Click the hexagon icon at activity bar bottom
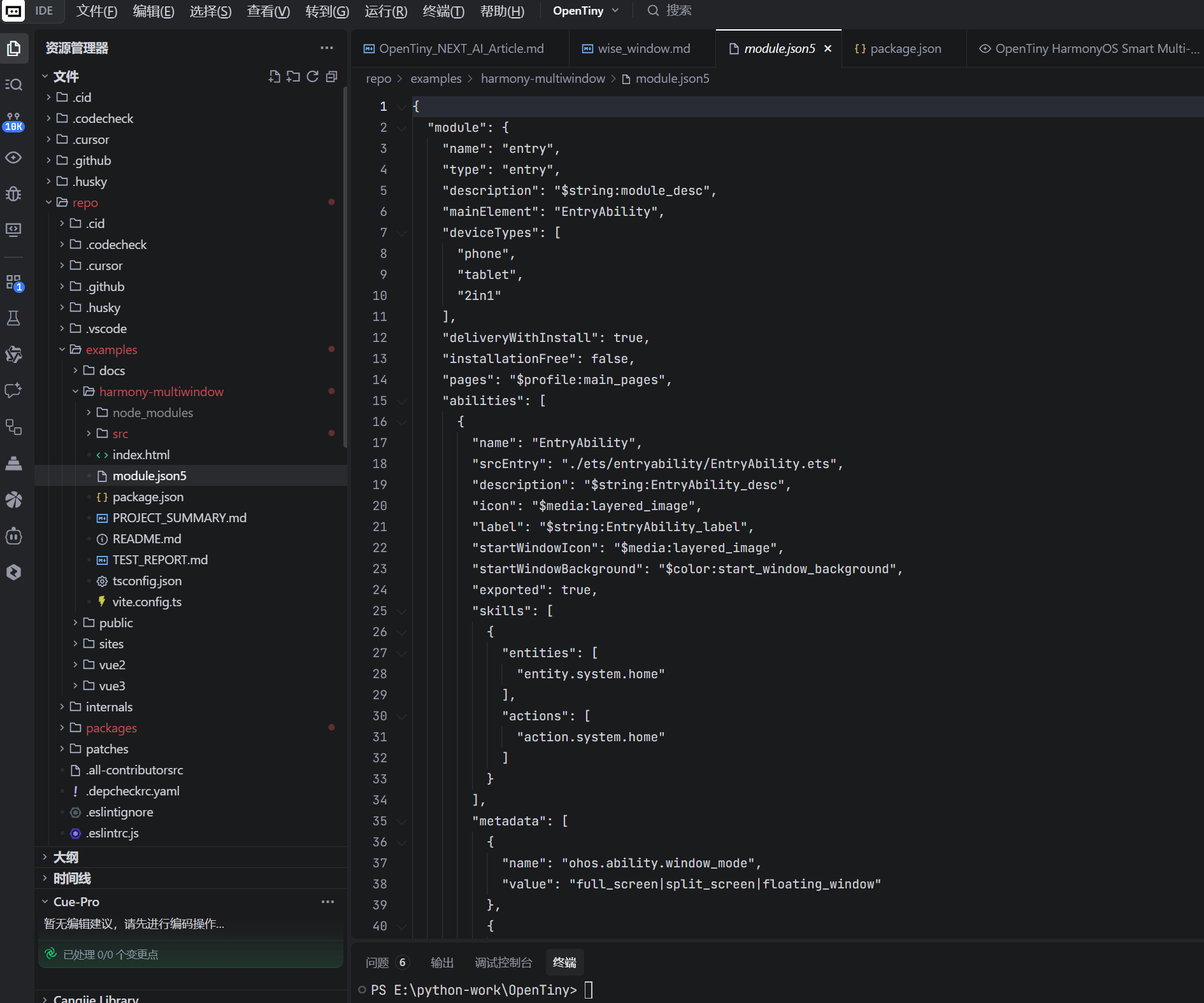Viewport: 1204px width, 1003px height. point(14,572)
